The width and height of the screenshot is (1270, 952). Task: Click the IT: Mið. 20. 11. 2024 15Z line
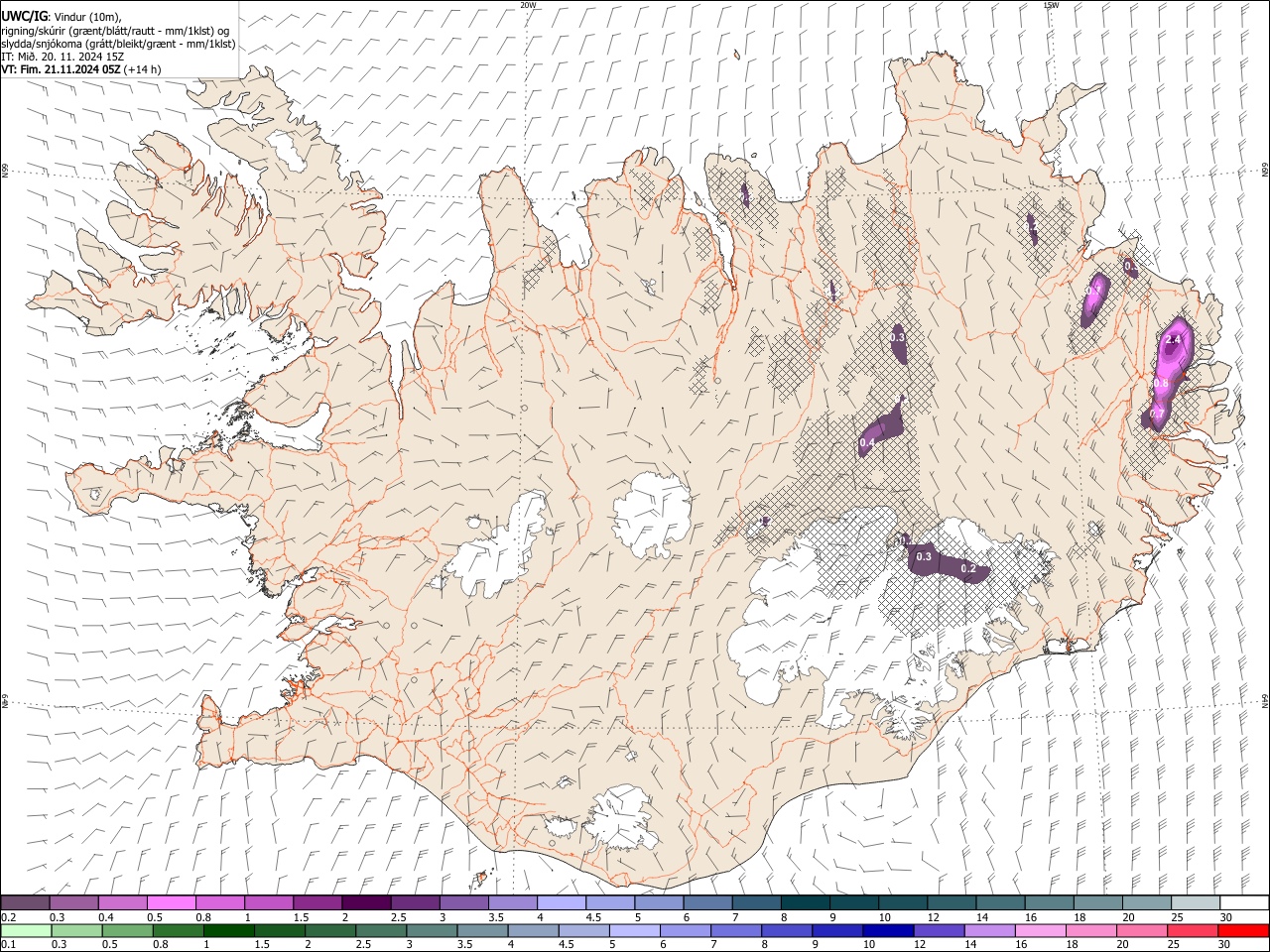63,57
